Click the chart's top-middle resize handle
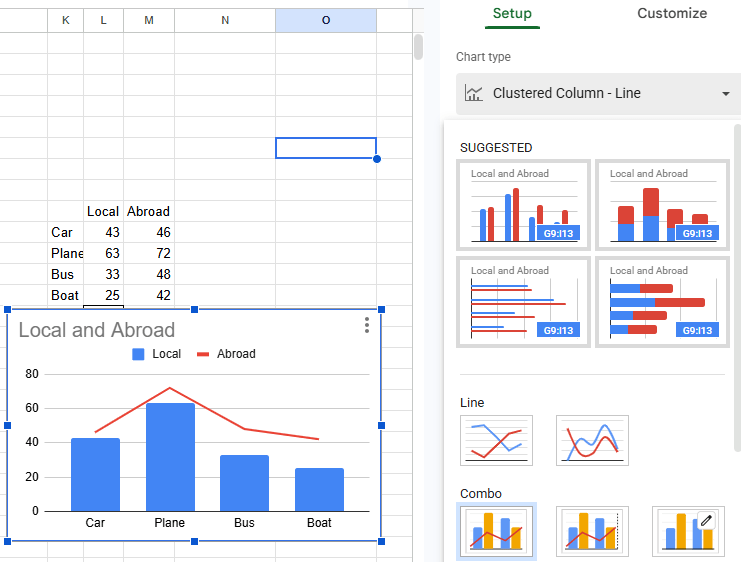Viewport: 741px width, 562px height. click(x=194, y=310)
